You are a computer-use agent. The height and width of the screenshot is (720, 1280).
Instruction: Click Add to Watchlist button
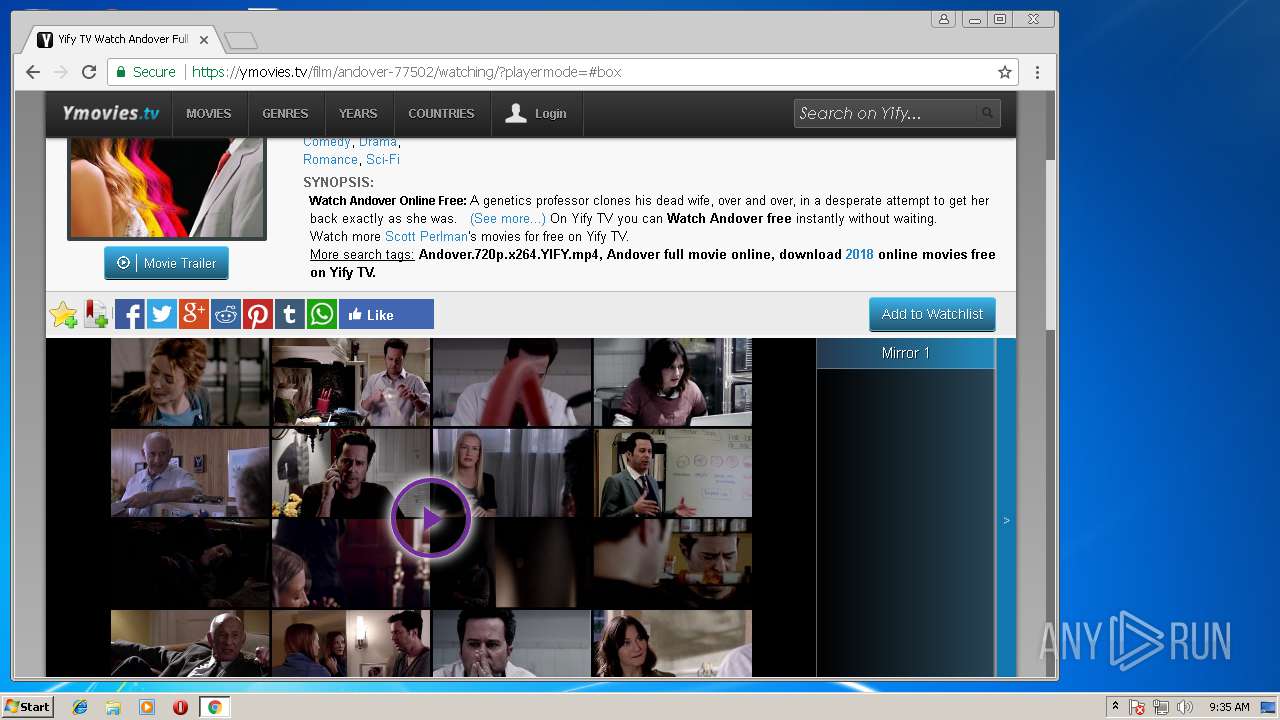pos(932,314)
